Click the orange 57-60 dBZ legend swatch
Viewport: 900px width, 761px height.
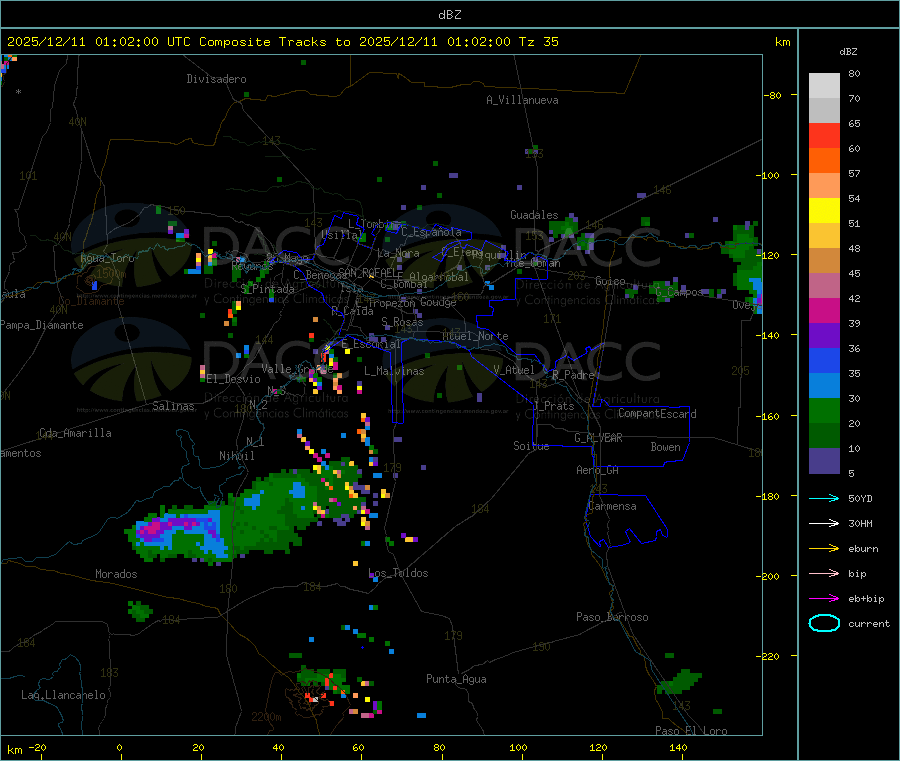point(824,161)
